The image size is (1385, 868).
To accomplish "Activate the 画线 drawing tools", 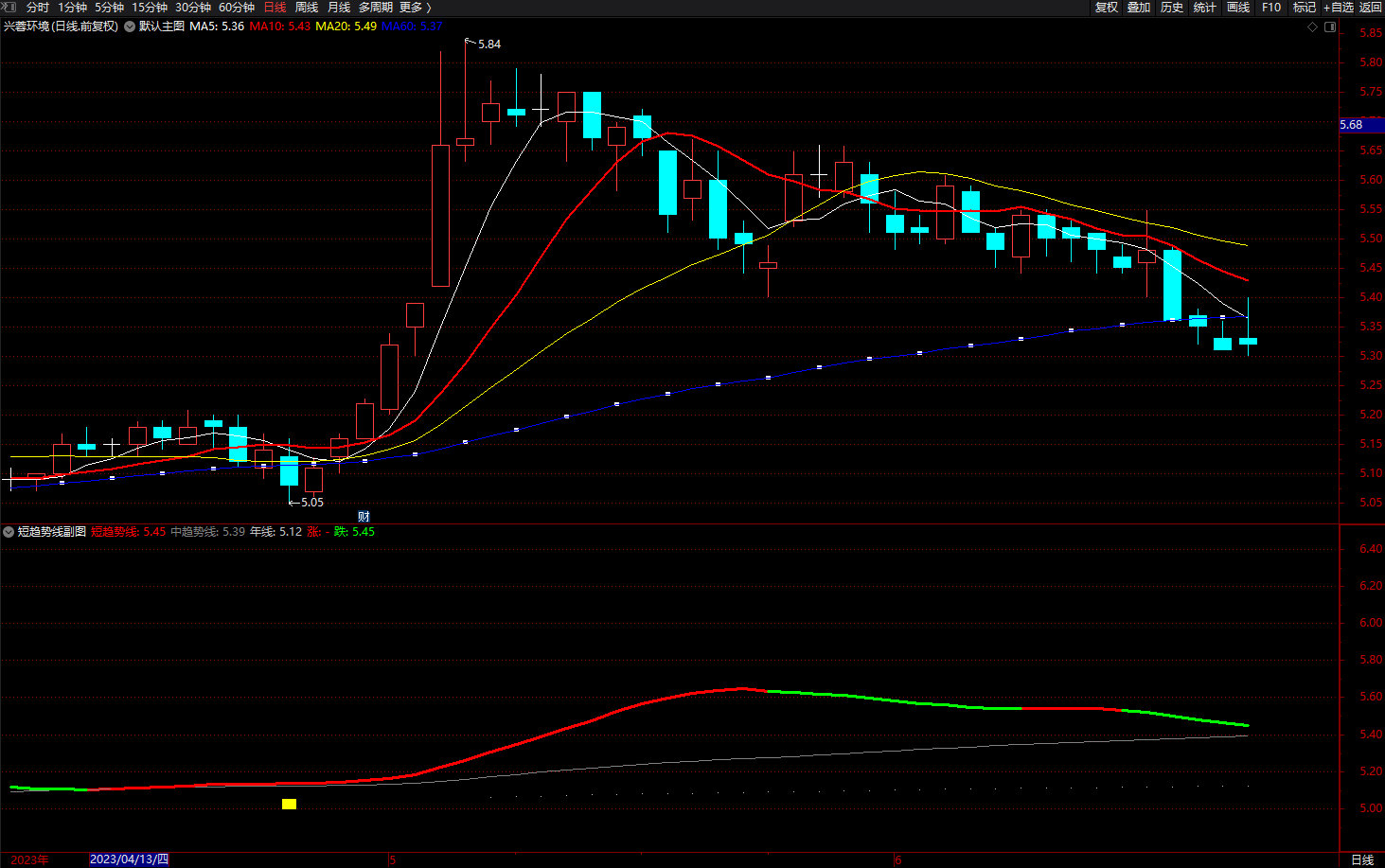I will (x=1238, y=8).
